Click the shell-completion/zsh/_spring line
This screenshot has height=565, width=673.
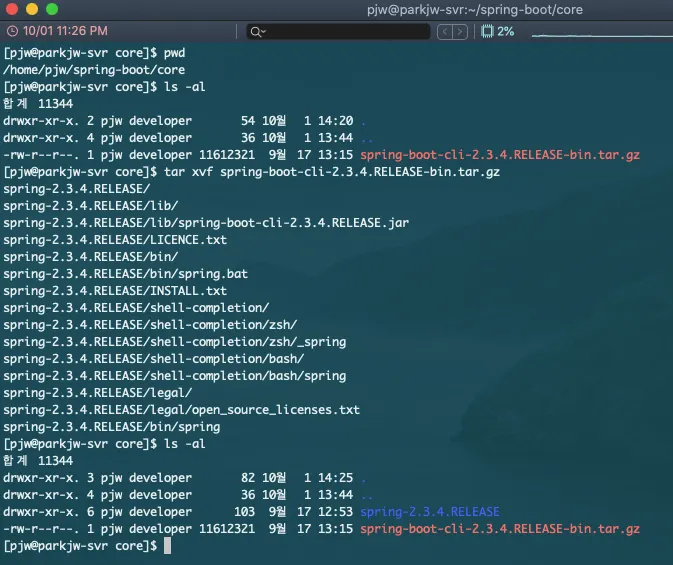[x=175, y=342]
